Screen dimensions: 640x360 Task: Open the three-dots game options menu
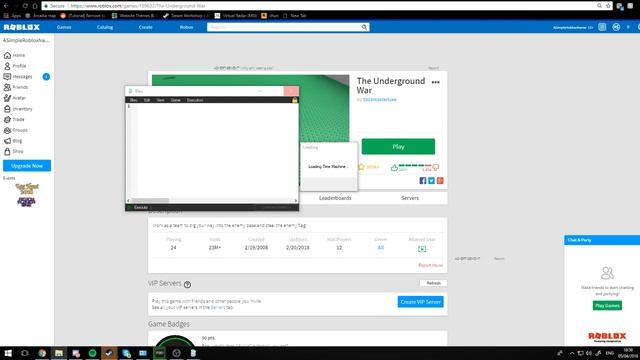click(x=436, y=82)
